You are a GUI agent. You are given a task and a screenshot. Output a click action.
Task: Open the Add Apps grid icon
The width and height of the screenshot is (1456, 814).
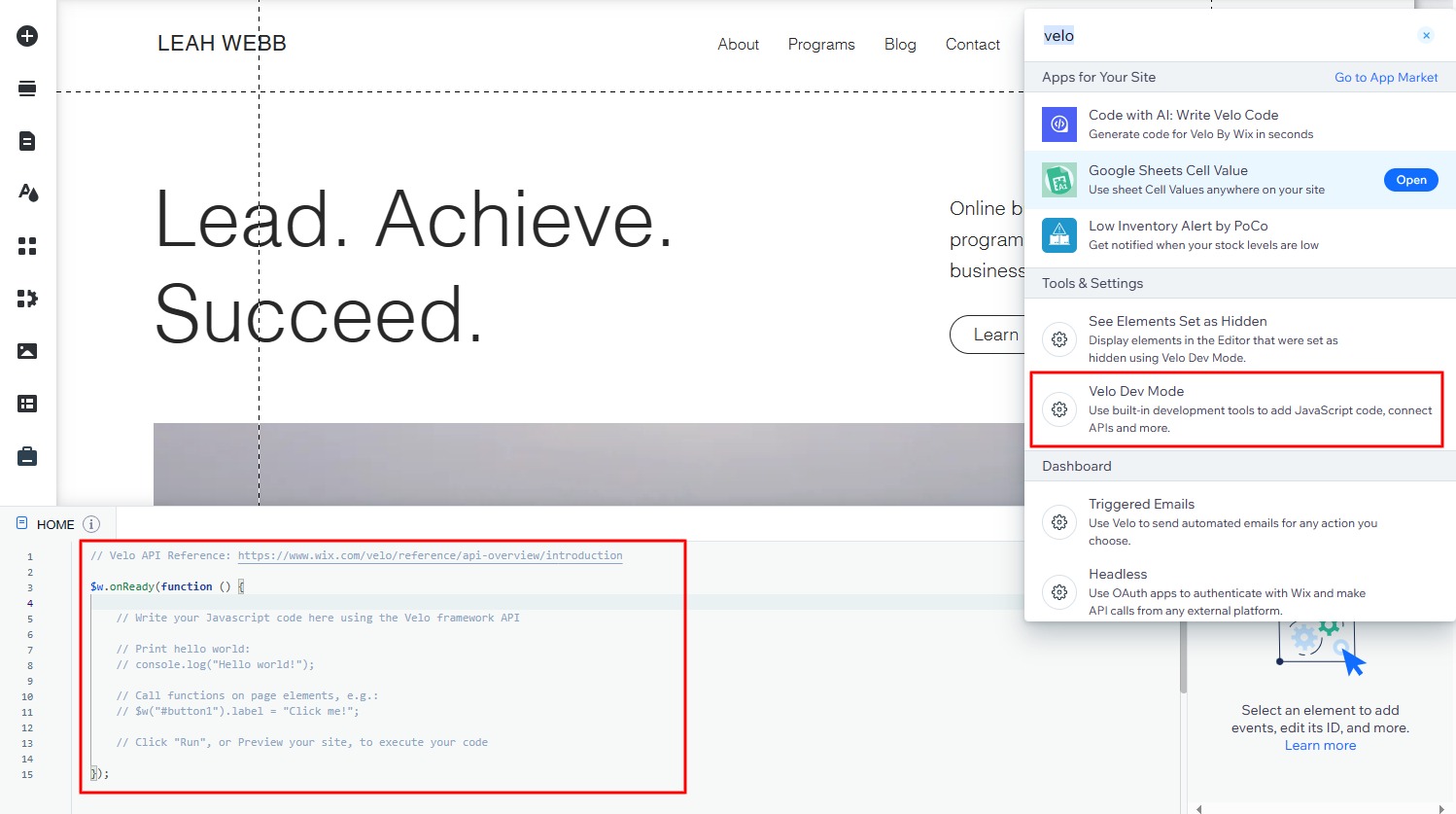point(27,246)
